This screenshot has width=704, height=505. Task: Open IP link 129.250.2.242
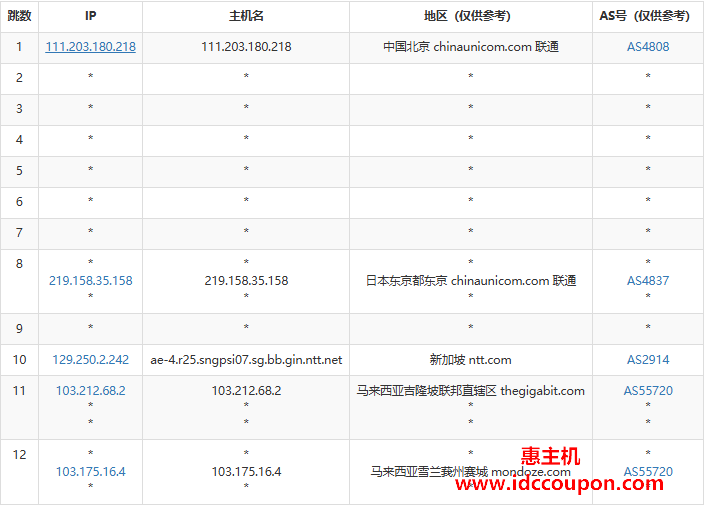pos(90,359)
